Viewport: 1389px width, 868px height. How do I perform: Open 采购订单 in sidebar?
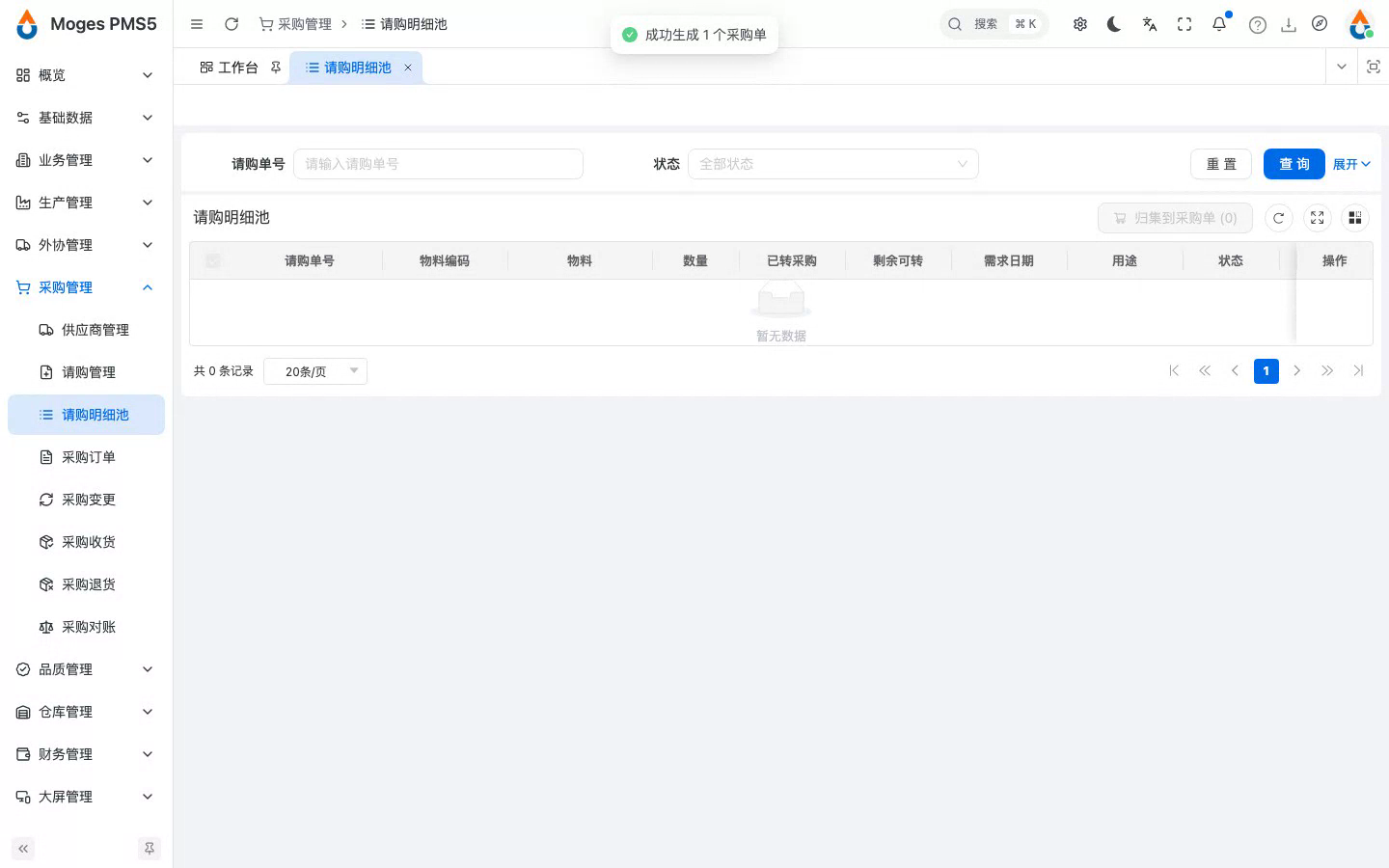pyautogui.click(x=86, y=457)
